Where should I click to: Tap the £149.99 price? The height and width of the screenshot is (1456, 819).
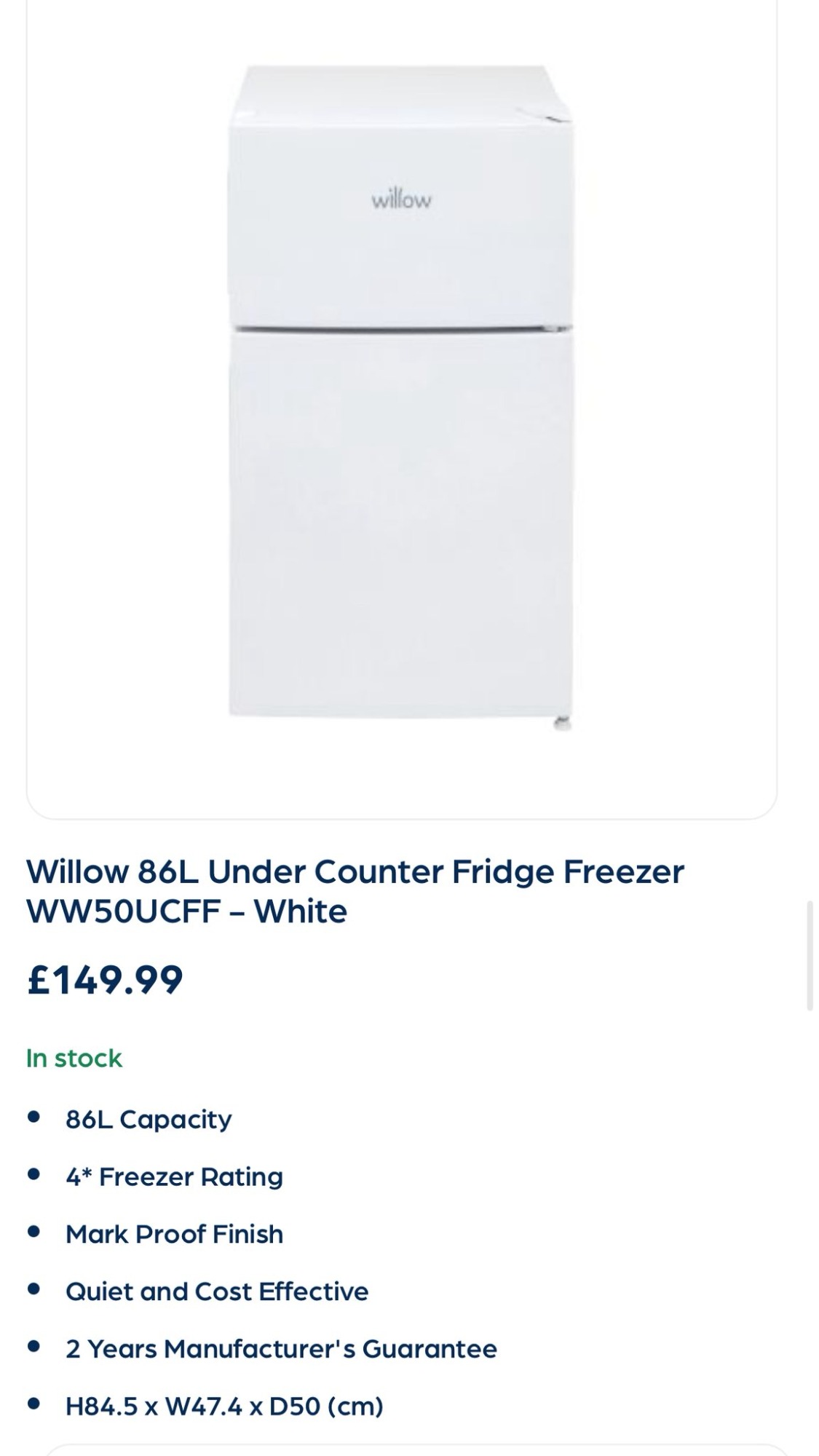coord(105,980)
